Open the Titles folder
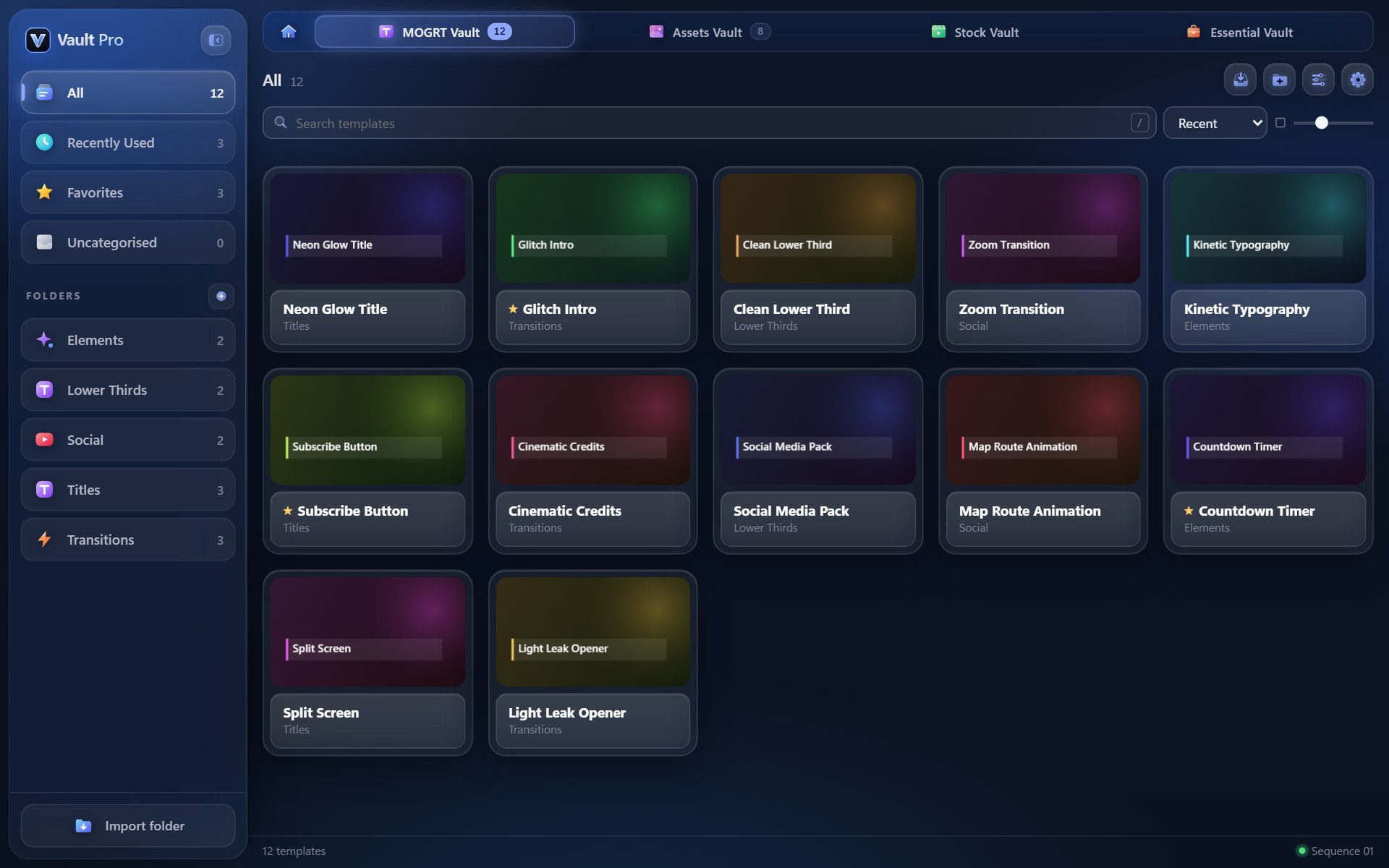1389x868 pixels. [x=128, y=490]
